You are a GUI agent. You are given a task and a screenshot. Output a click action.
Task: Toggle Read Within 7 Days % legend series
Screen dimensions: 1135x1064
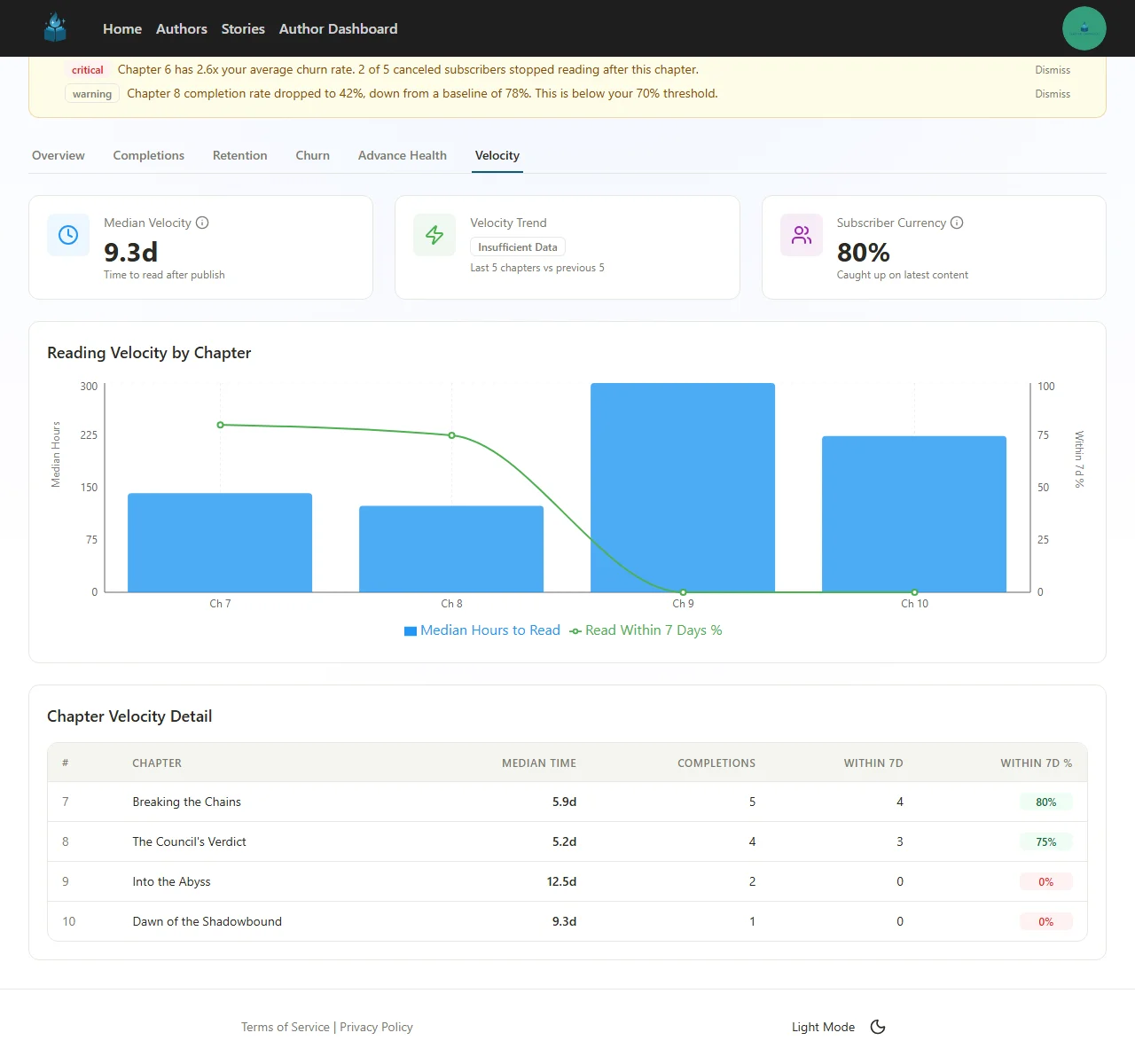point(646,630)
